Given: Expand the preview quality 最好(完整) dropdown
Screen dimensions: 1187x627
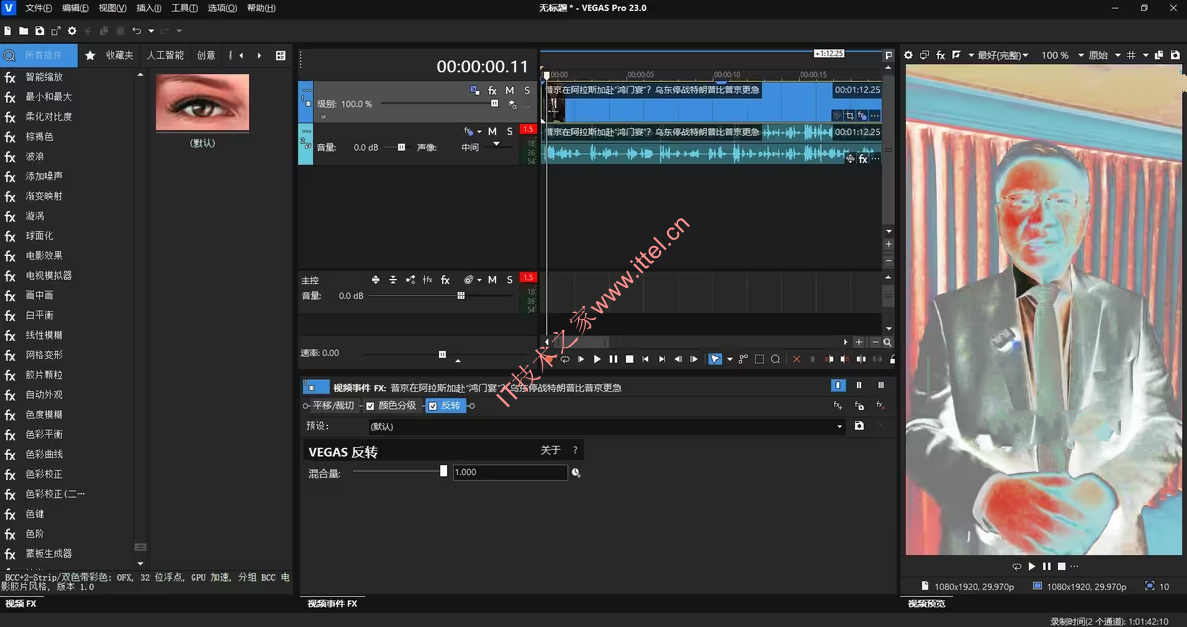Looking at the screenshot, I should click(x=1003, y=56).
